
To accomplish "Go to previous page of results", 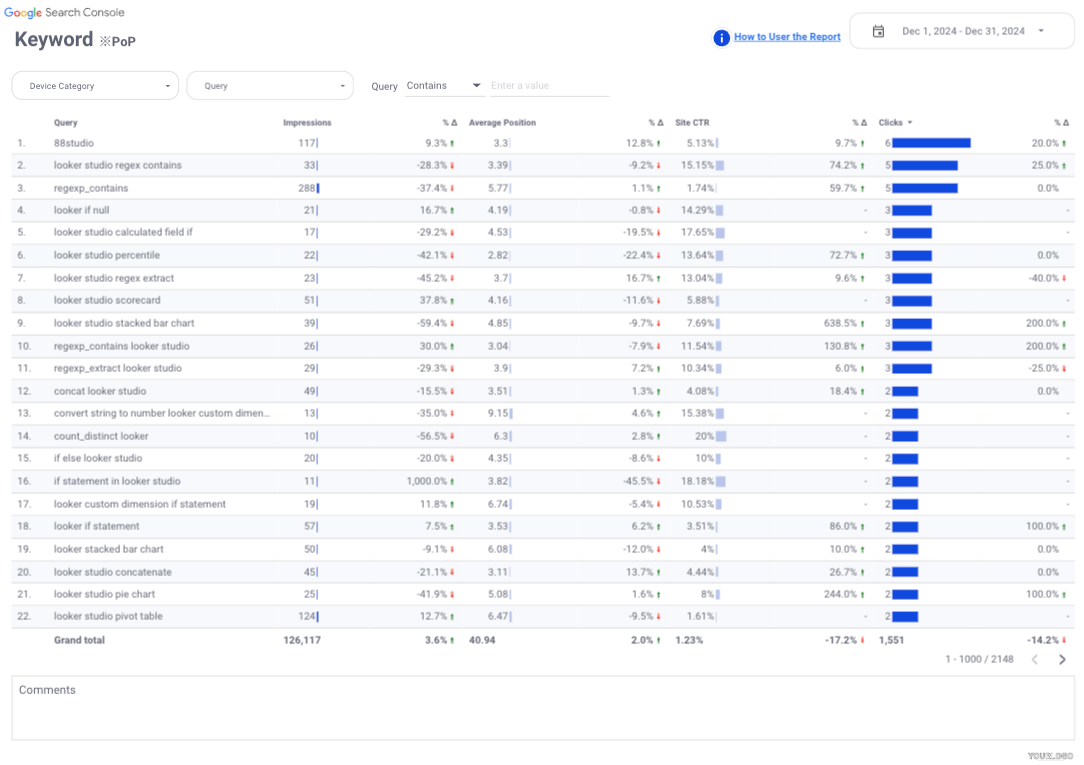I will (x=1035, y=659).
